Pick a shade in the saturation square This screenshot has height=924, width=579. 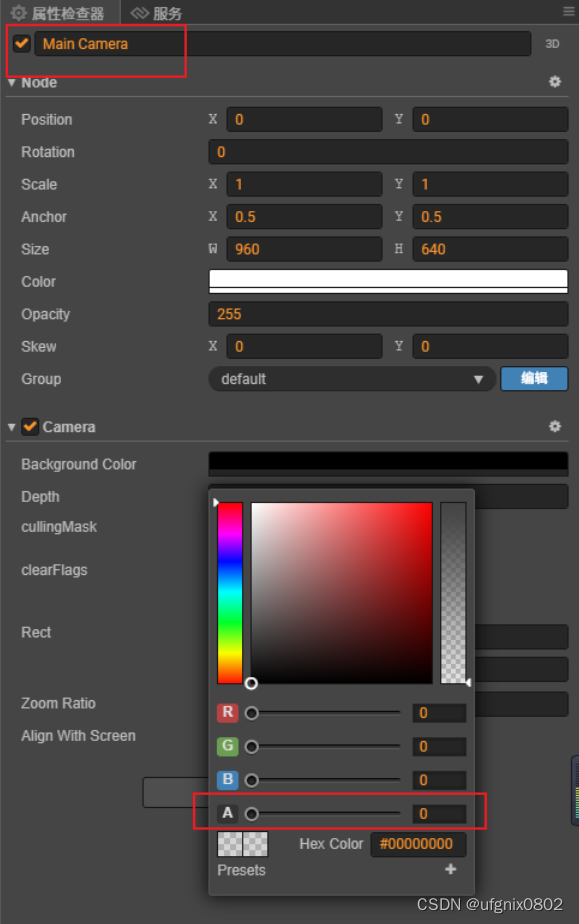[342, 593]
